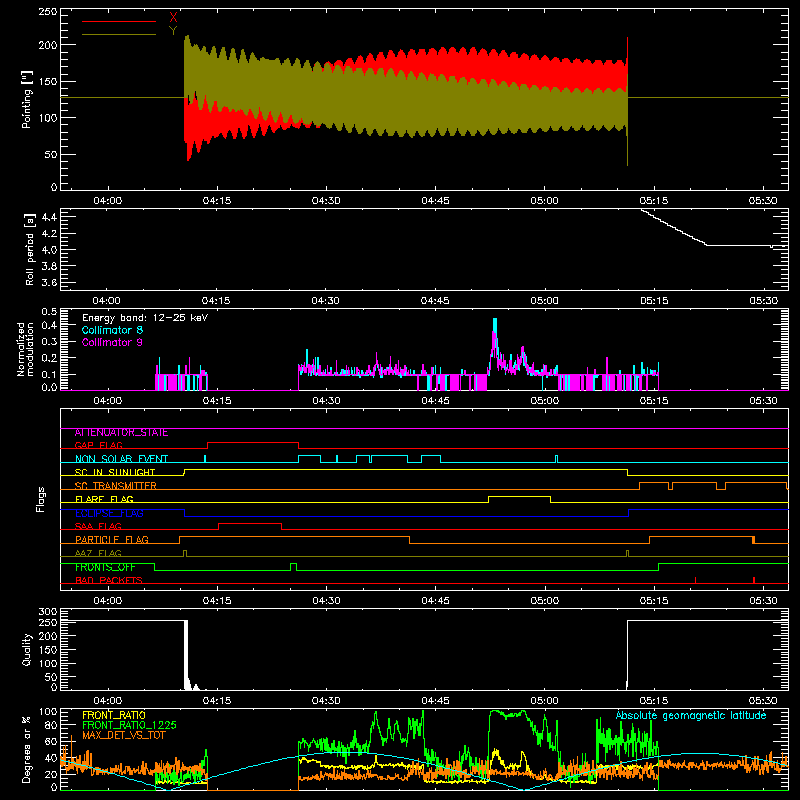
Task: Click the SAA_FLAG label
Action: [x=98, y=526]
